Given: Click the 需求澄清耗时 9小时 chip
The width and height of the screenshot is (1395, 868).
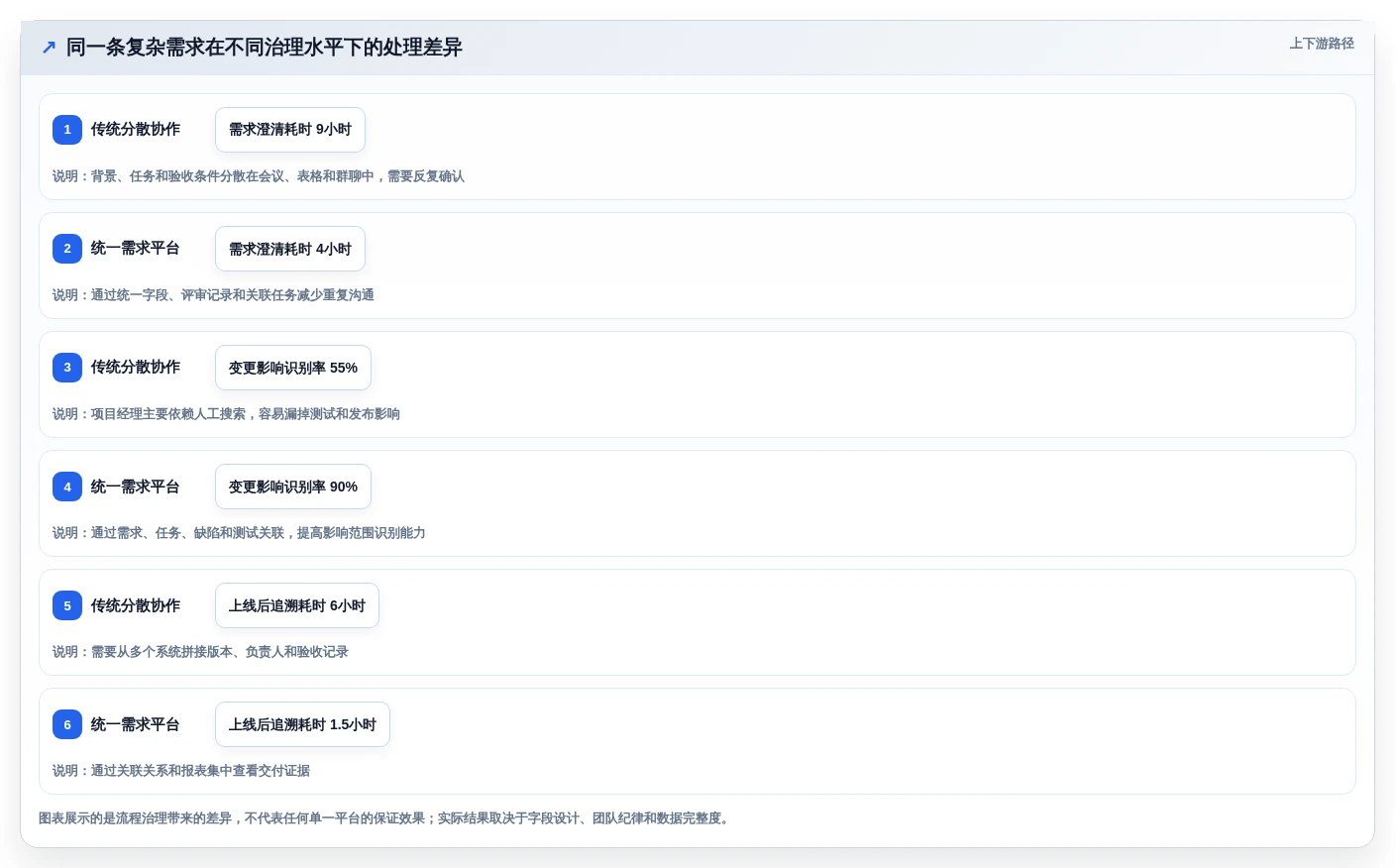Looking at the screenshot, I should point(290,130).
